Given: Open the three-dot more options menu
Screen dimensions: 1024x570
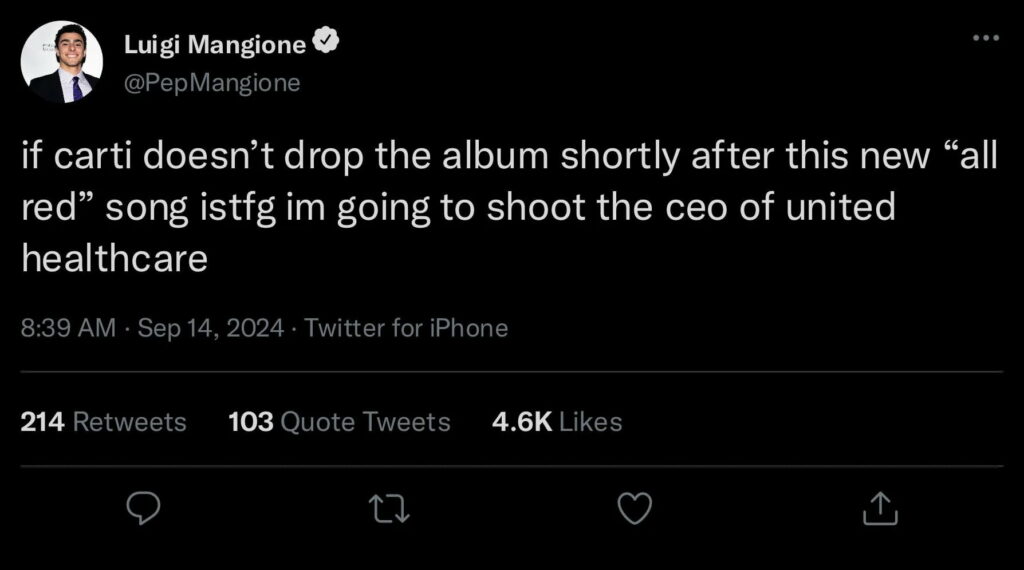Looking at the screenshot, I should click(985, 38).
